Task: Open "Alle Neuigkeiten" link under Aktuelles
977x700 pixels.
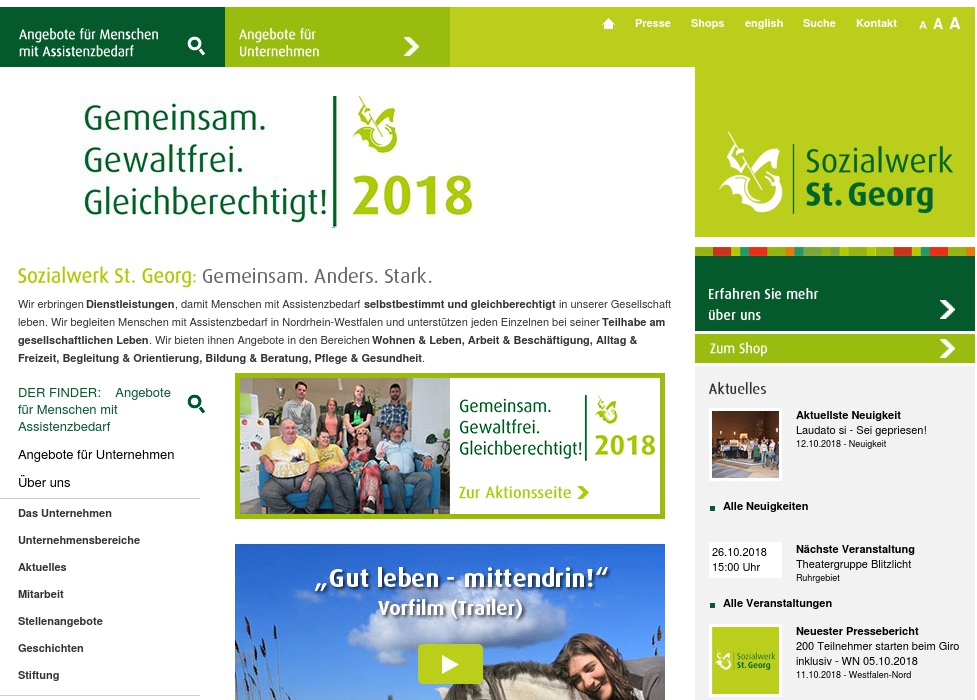Action: click(x=765, y=507)
